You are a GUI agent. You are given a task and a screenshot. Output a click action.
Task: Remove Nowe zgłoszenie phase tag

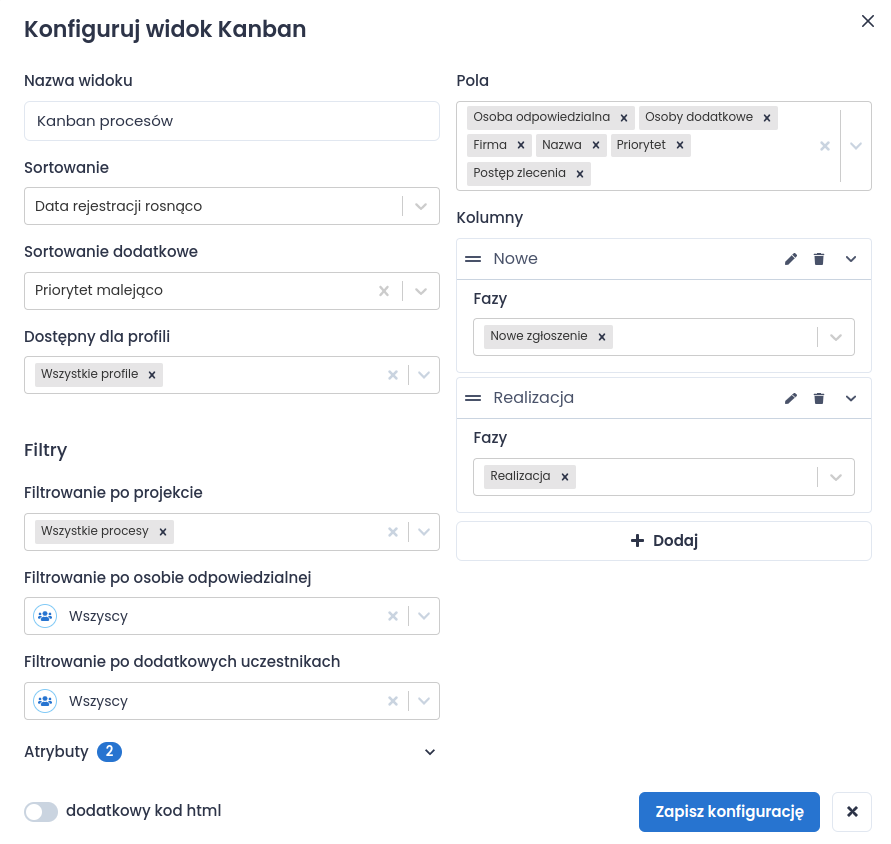tap(602, 337)
